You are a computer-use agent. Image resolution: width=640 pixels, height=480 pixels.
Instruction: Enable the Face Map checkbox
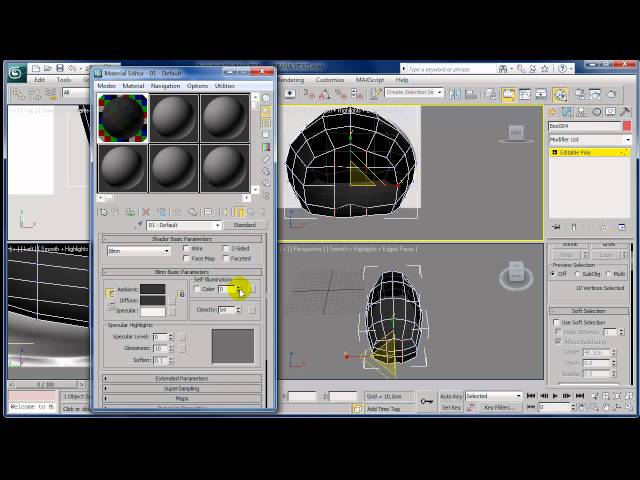click(187, 258)
